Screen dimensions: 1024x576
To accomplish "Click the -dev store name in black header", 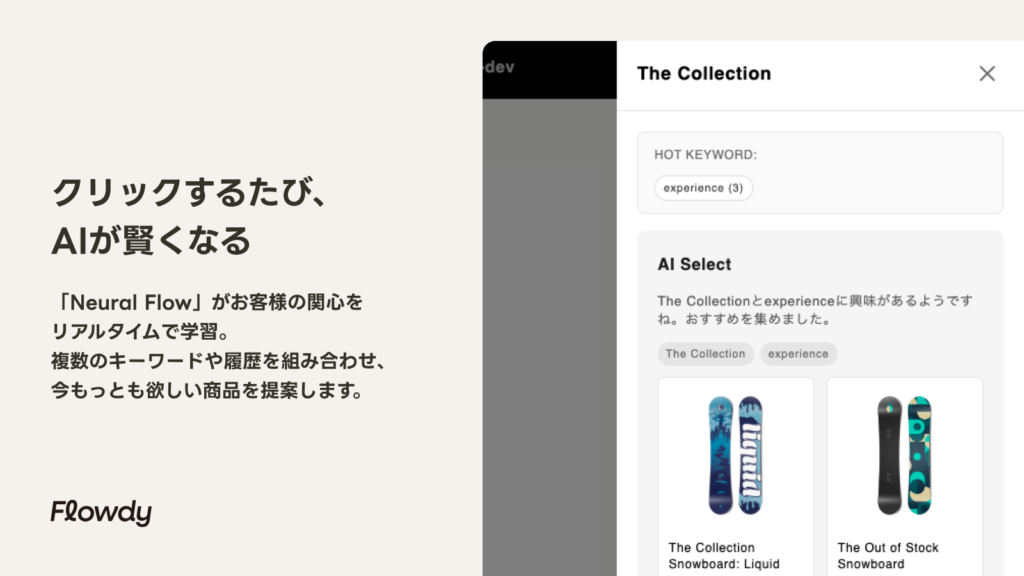I will coord(500,67).
